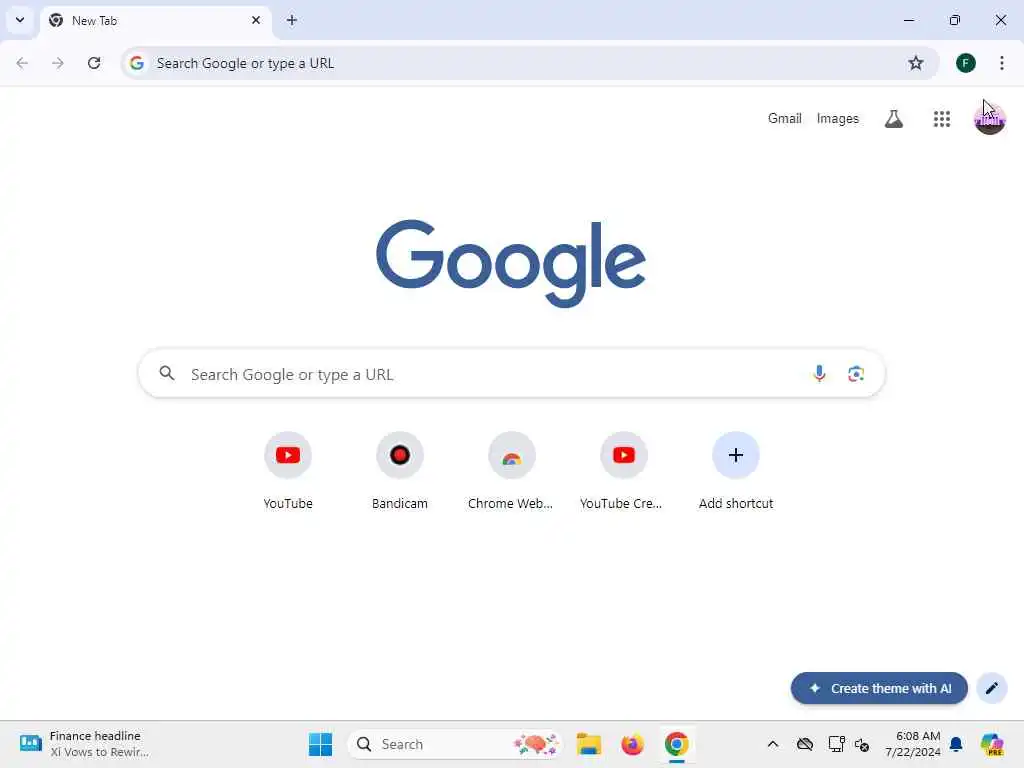Click Create theme with AI

pos(879,688)
